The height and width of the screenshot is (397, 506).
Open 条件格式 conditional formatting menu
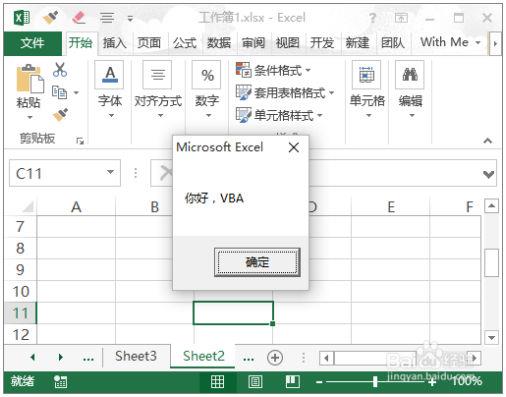(273, 70)
